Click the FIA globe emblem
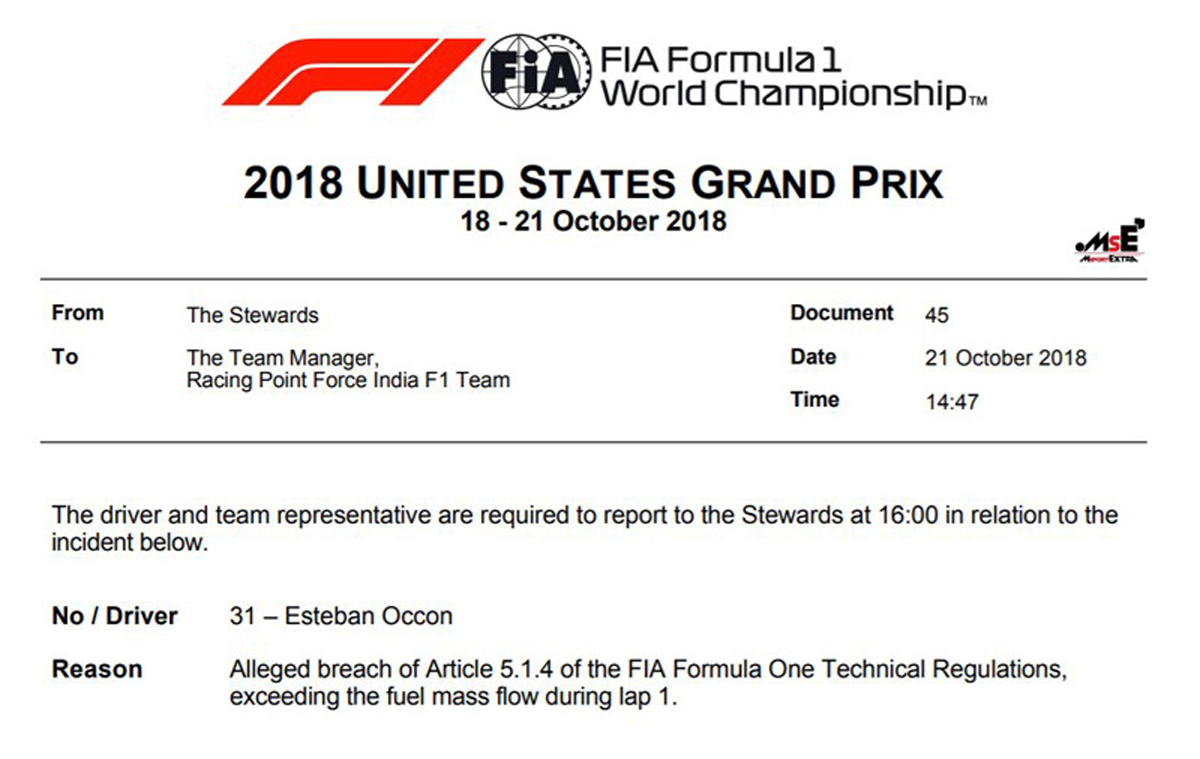 pos(534,72)
